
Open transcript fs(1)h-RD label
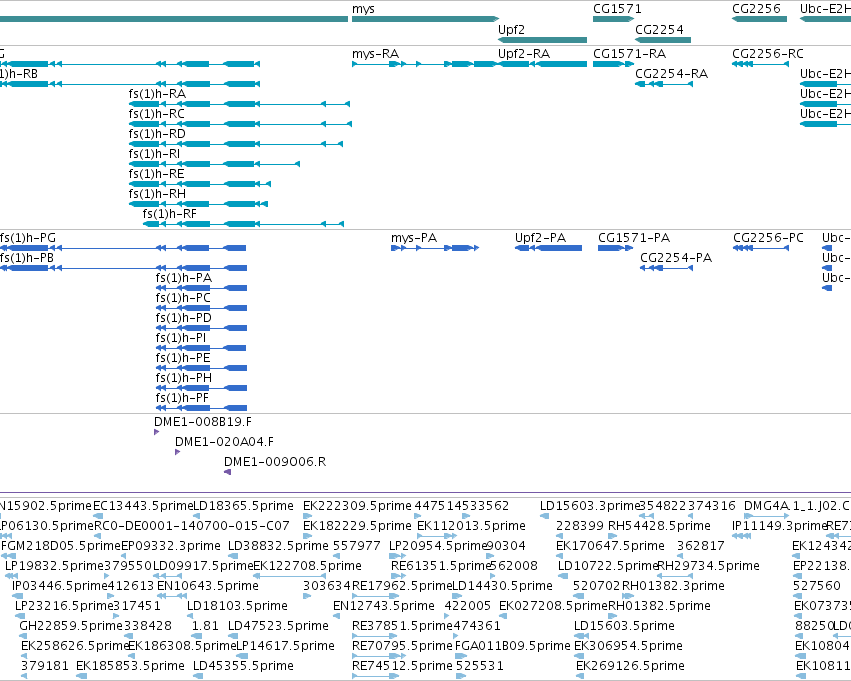click(x=157, y=134)
